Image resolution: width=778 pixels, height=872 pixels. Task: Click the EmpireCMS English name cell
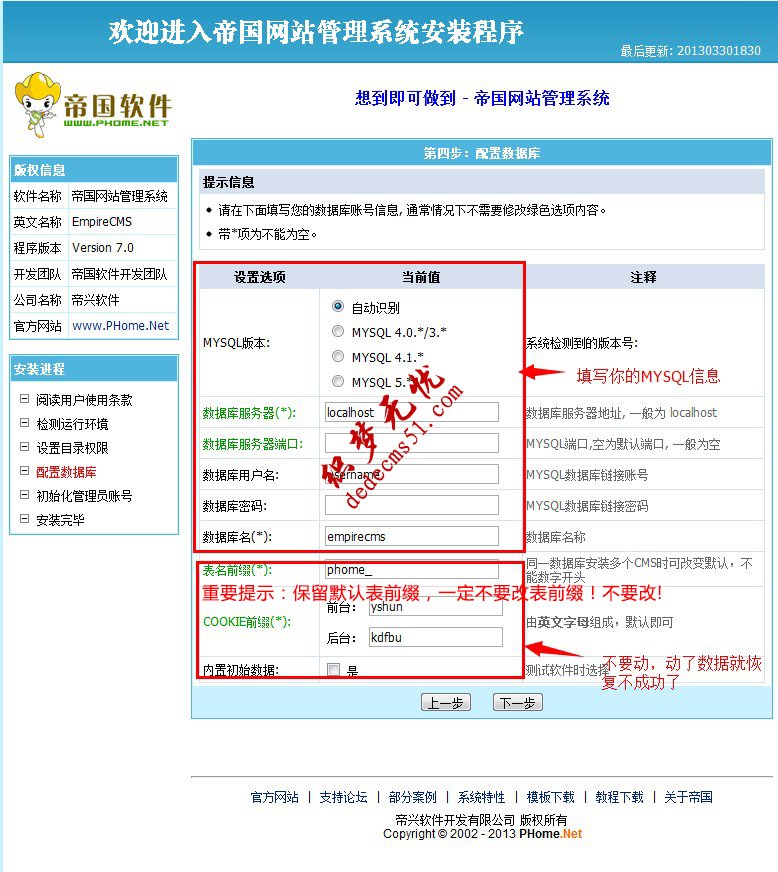click(x=123, y=221)
